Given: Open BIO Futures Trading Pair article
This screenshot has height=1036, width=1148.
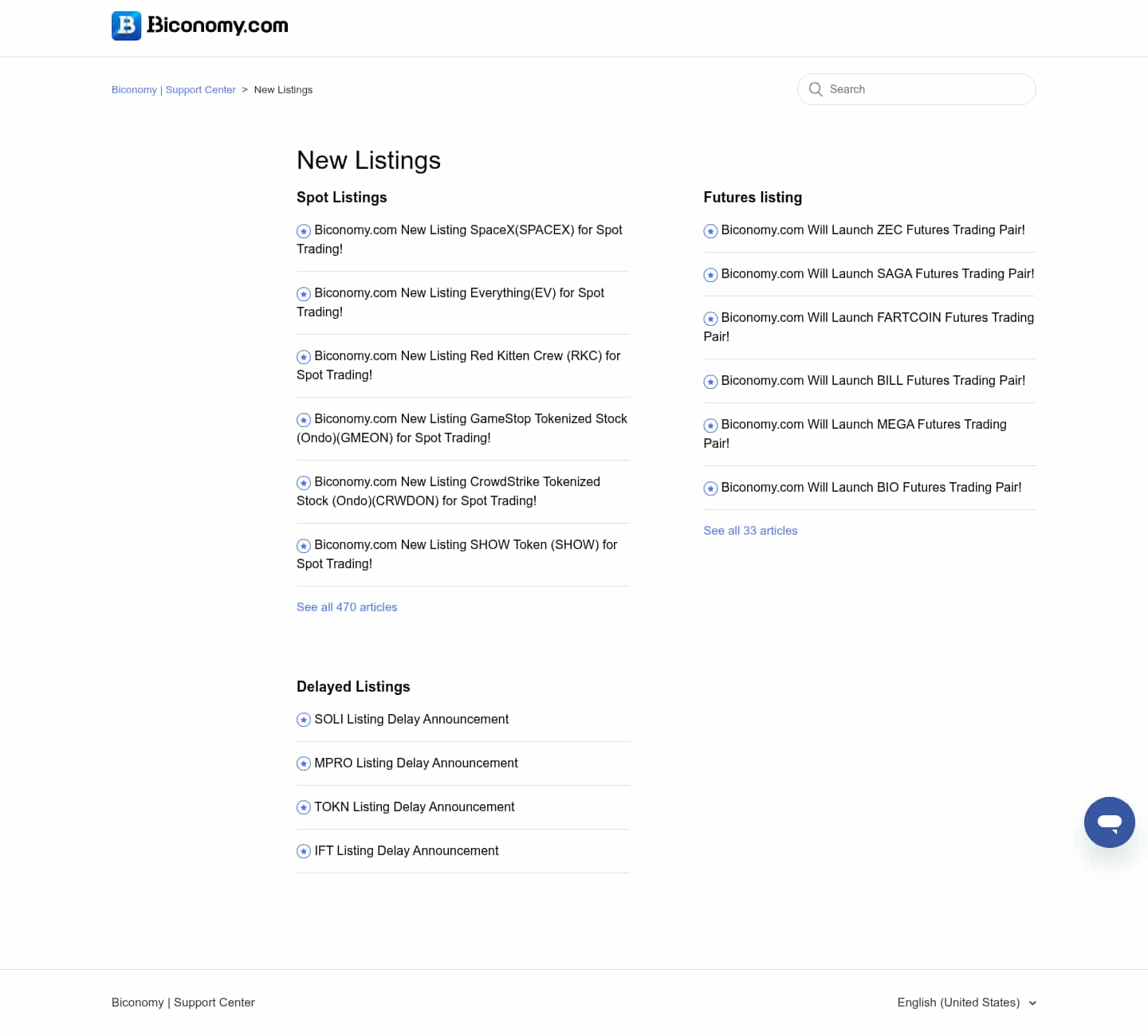Looking at the screenshot, I should pyautogui.click(x=871, y=488).
